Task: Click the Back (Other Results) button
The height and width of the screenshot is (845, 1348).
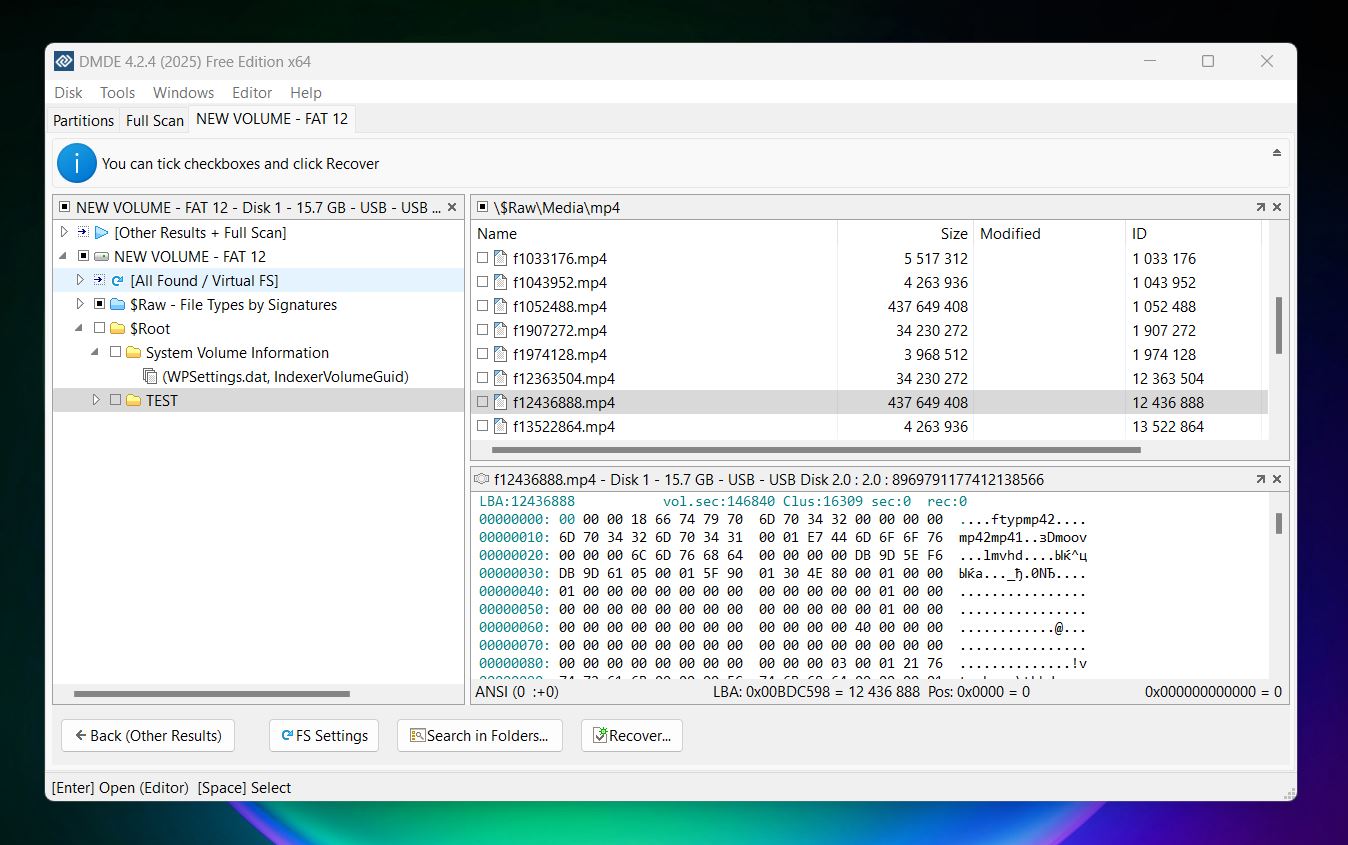Action: pyautogui.click(x=148, y=735)
